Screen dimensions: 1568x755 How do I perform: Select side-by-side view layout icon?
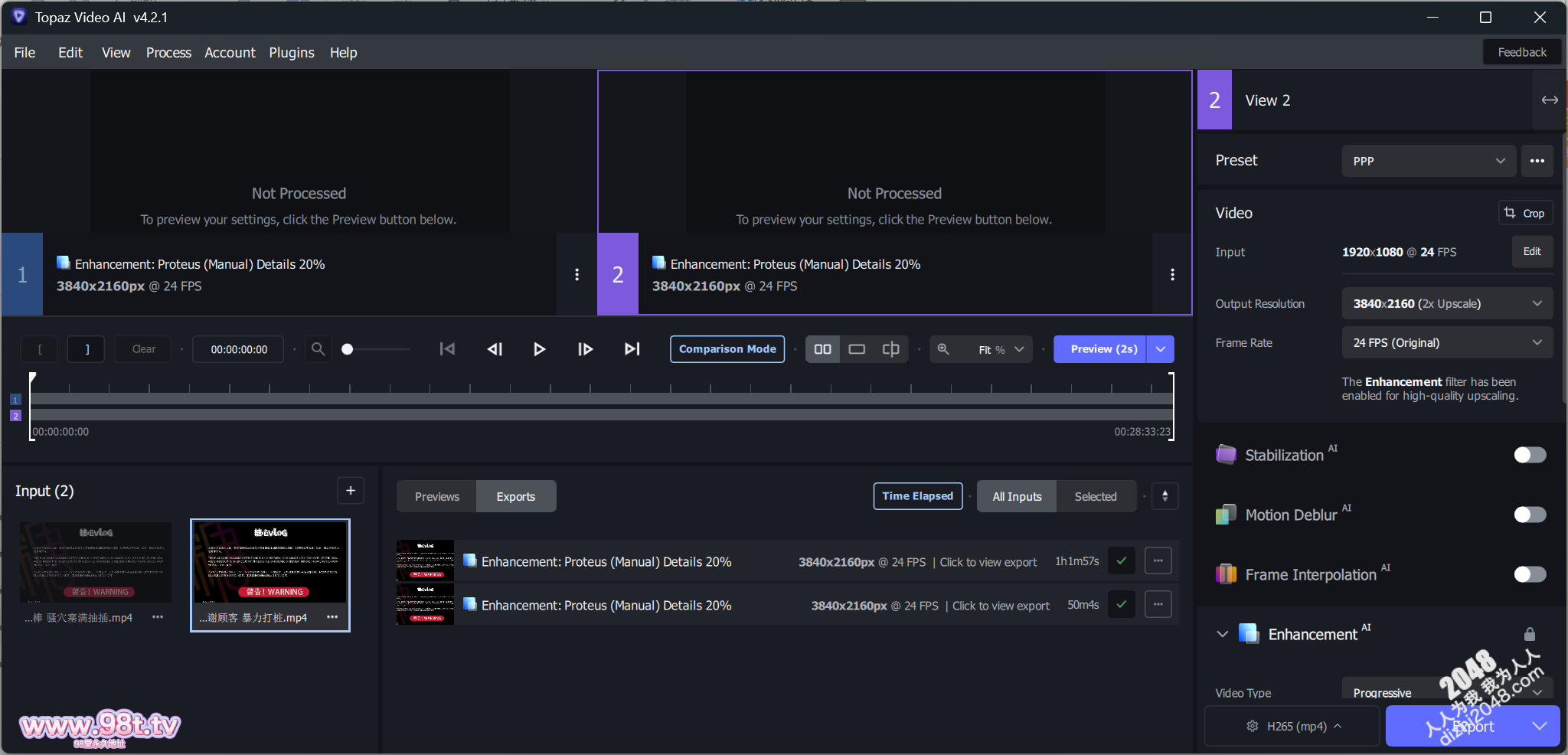coord(822,349)
